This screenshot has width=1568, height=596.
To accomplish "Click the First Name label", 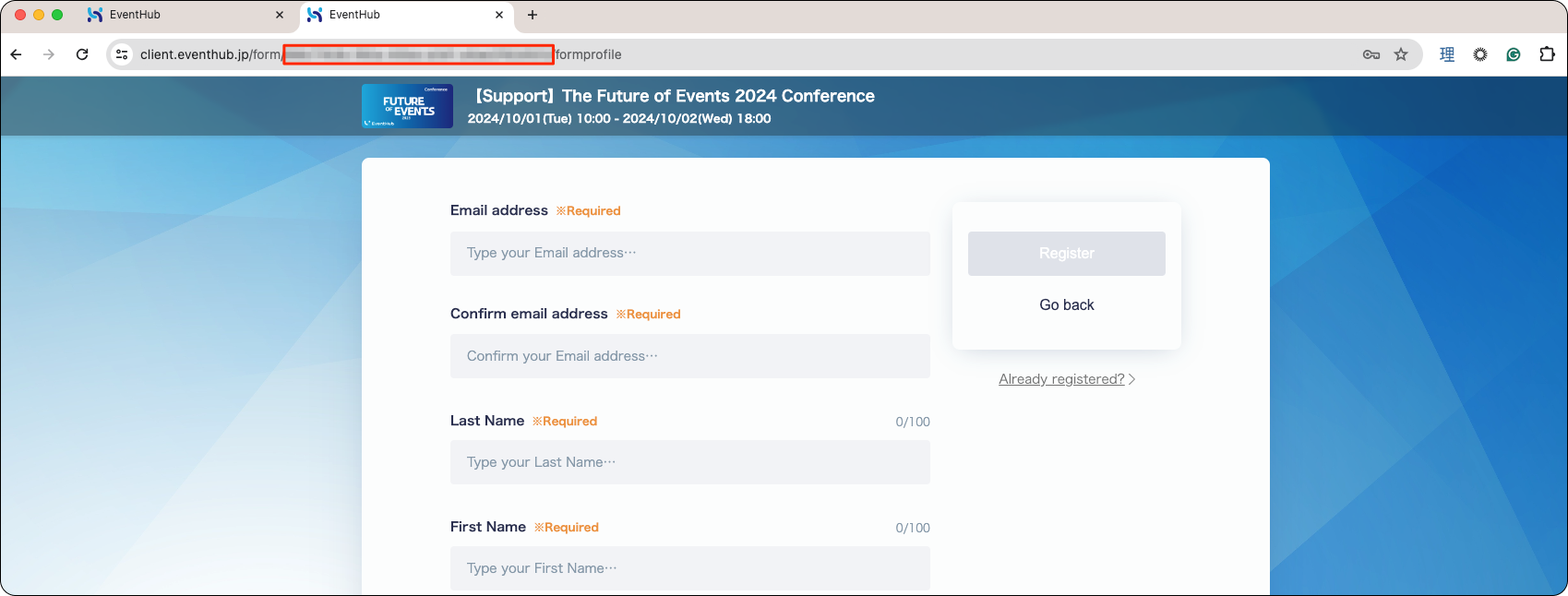I will point(488,527).
